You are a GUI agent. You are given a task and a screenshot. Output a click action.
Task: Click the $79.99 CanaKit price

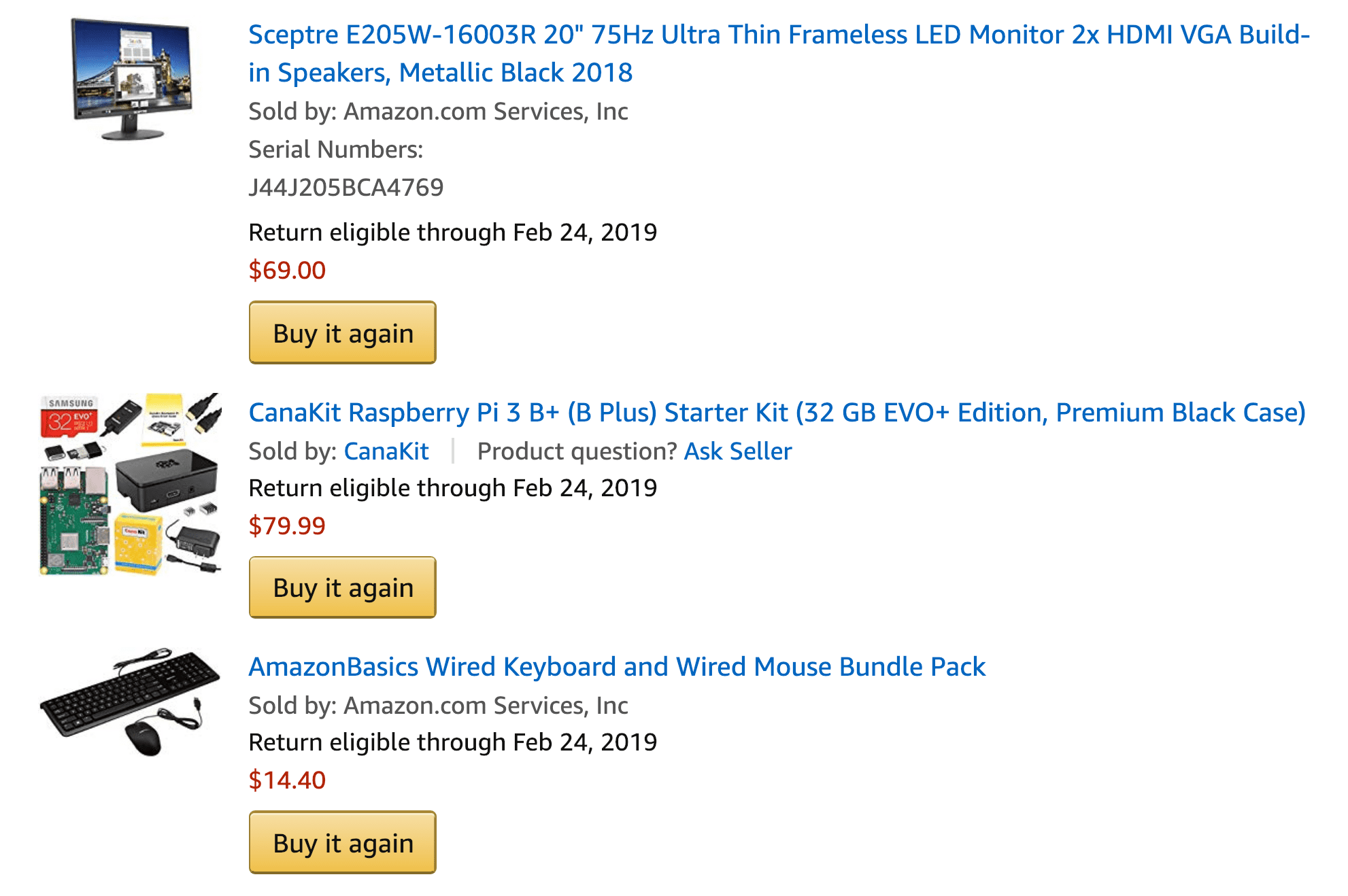tap(287, 526)
